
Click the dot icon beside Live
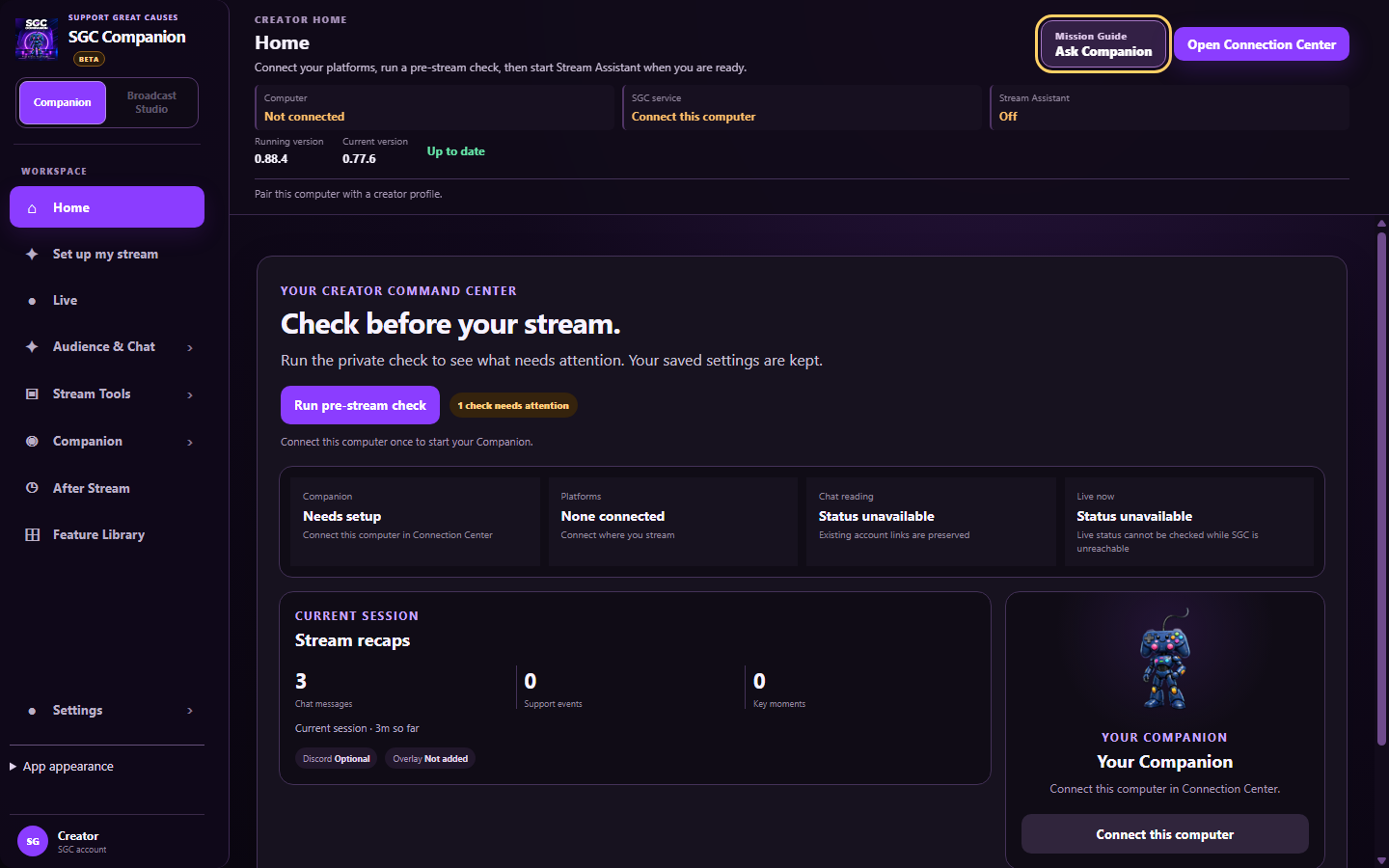32,301
